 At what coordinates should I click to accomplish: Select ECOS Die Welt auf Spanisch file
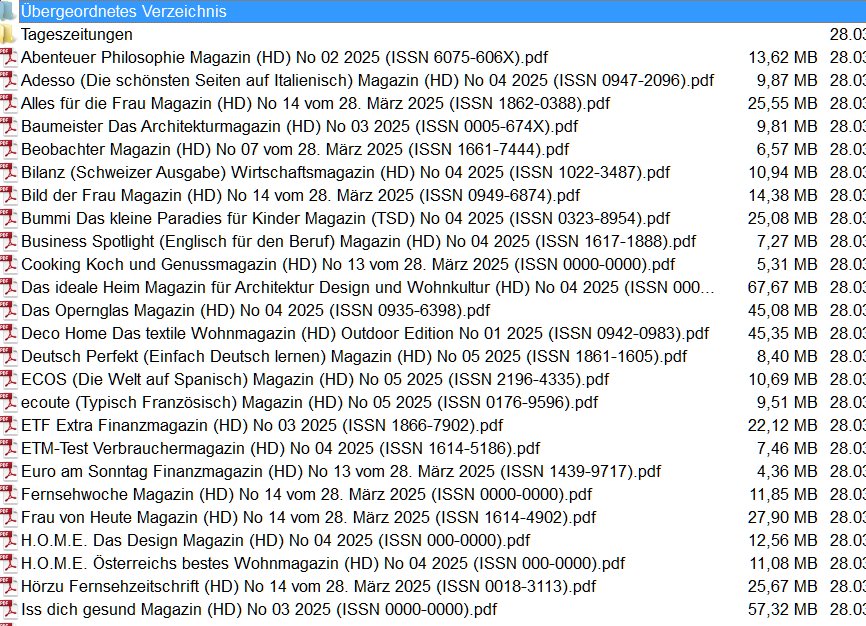pyautogui.click(x=315, y=380)
